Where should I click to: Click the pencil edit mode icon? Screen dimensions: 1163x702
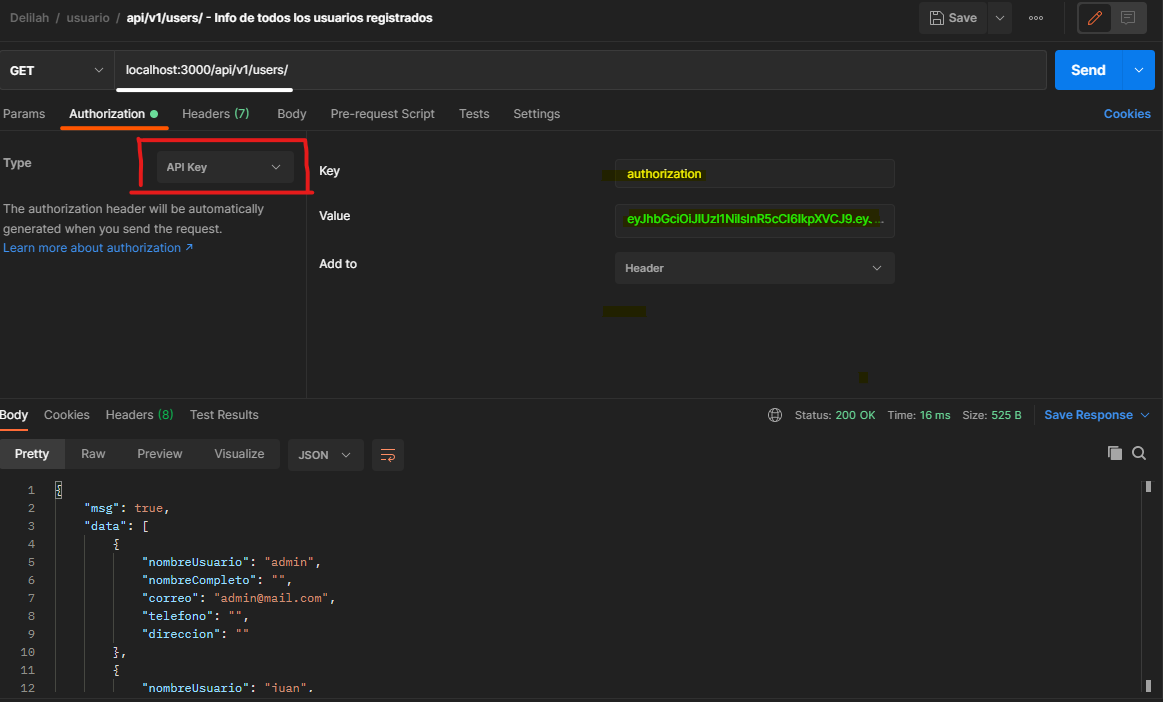[1095, 18]
